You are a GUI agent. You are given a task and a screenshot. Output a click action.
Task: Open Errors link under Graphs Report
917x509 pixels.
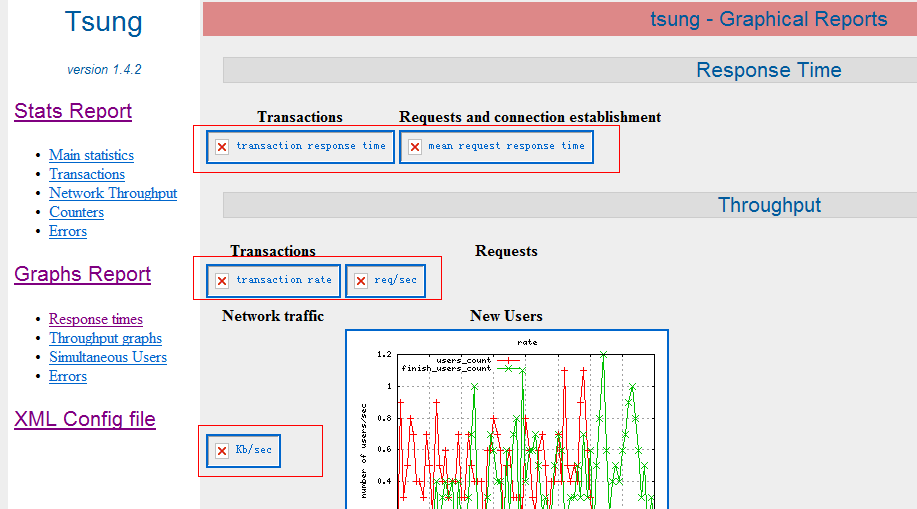coord(68,376)
